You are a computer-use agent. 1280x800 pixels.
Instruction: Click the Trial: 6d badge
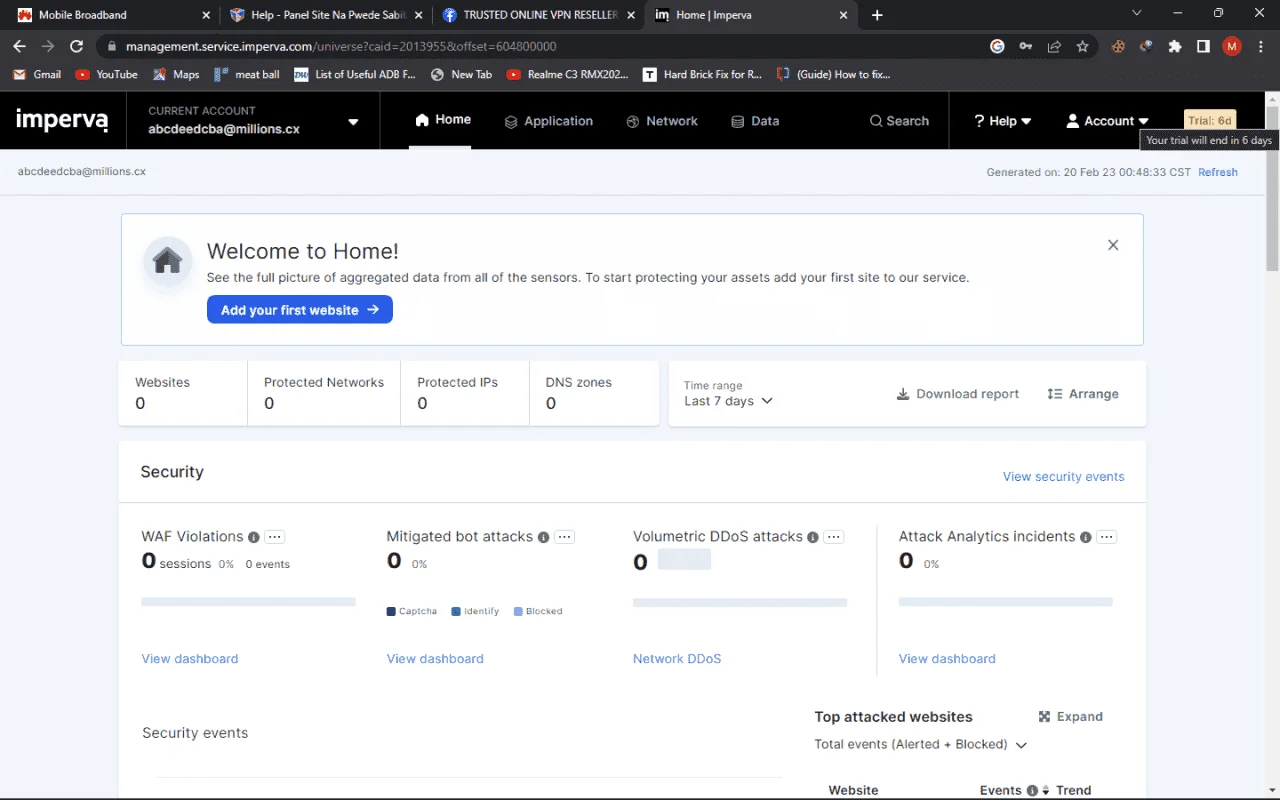1210,121
